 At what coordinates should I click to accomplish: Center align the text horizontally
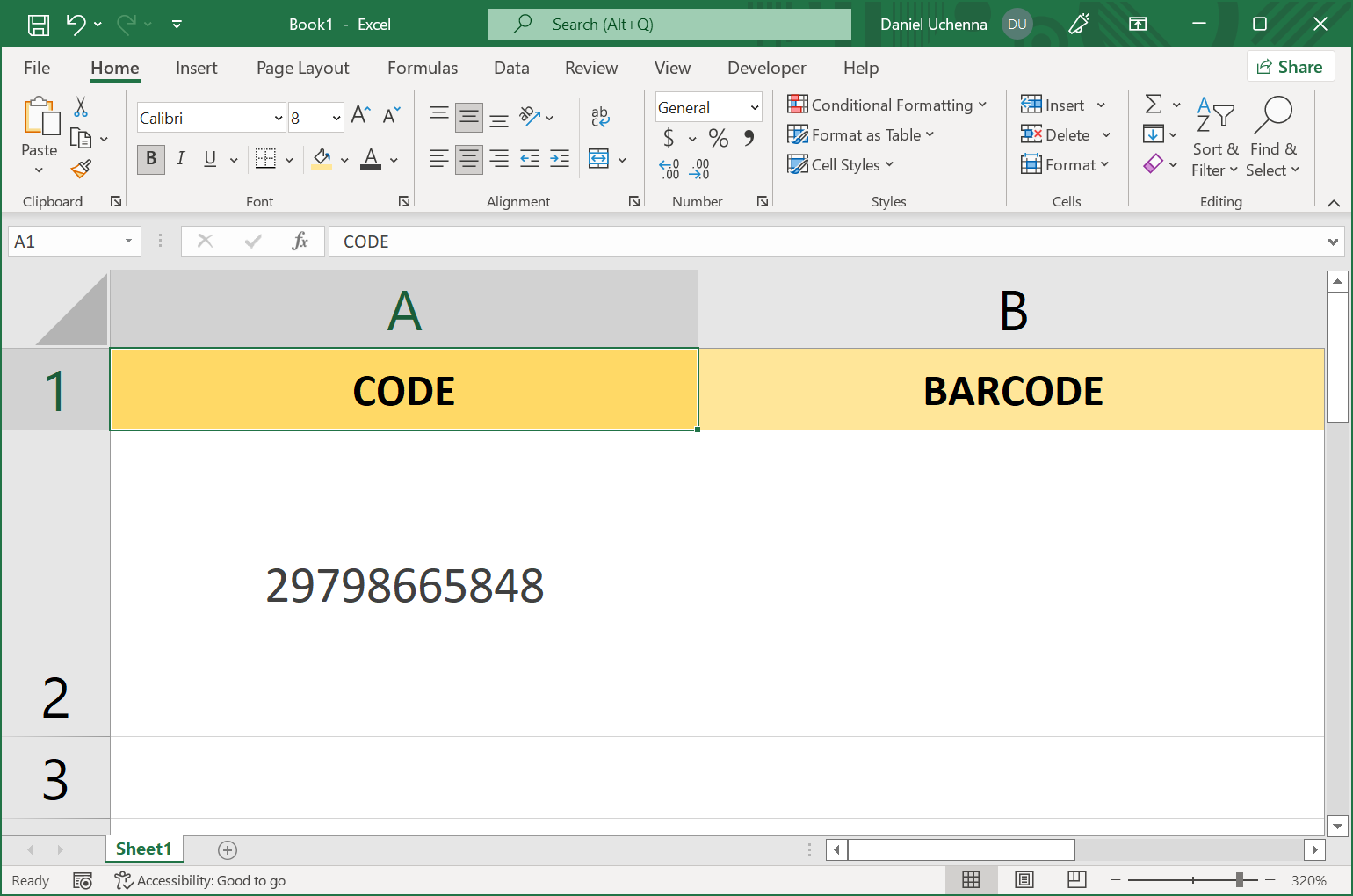468,159
